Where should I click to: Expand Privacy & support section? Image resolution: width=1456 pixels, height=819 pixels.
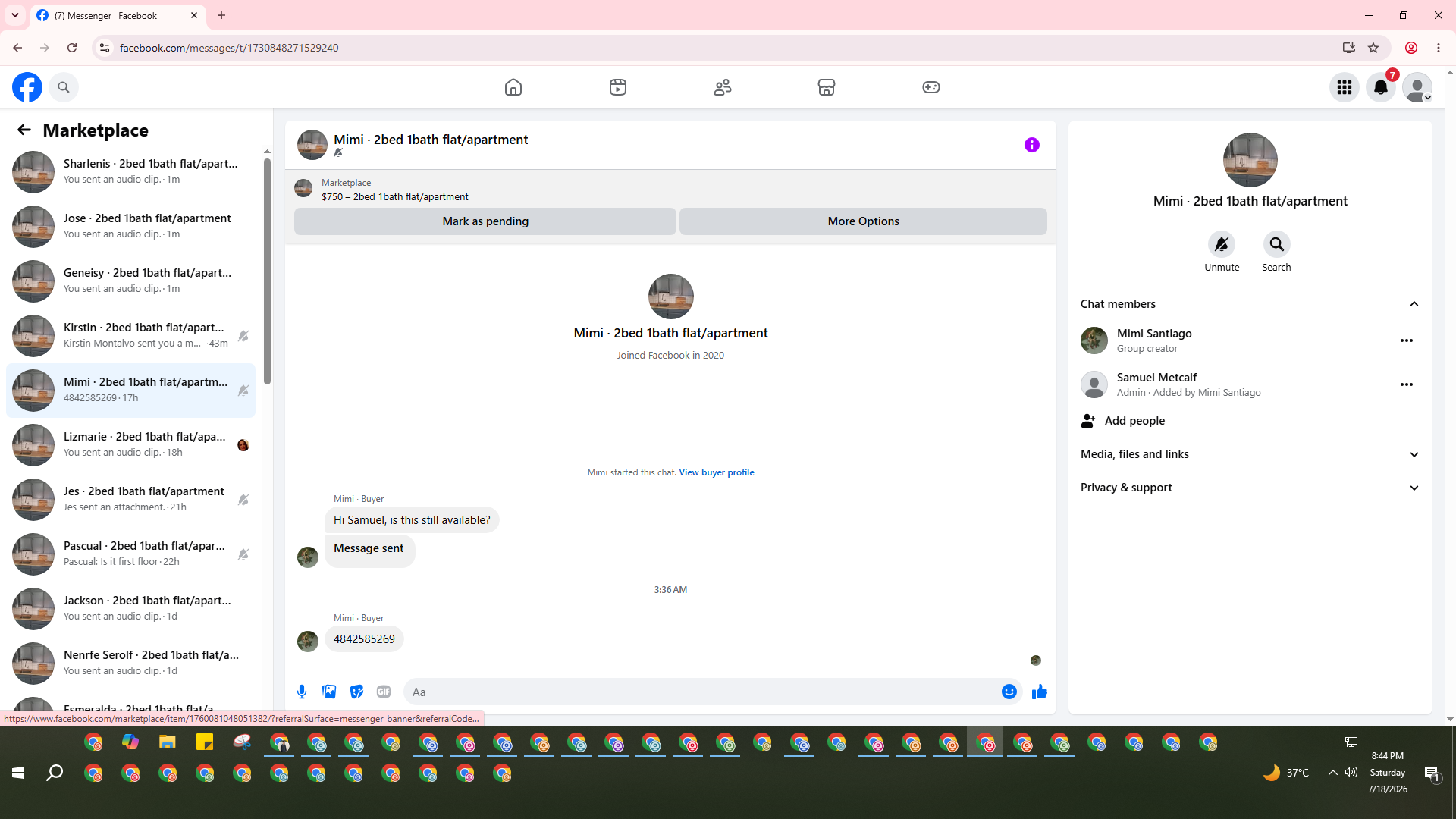click(1250, 488)
